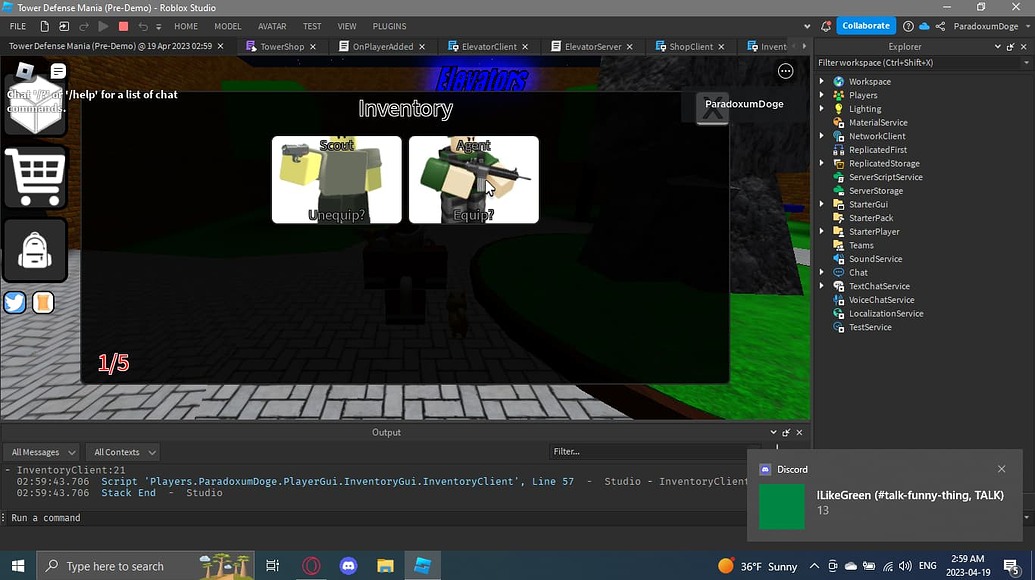The image size is (1035, 580).
Task: Open Opera browser from the taskbar
Action: click(x=311, y=565)
